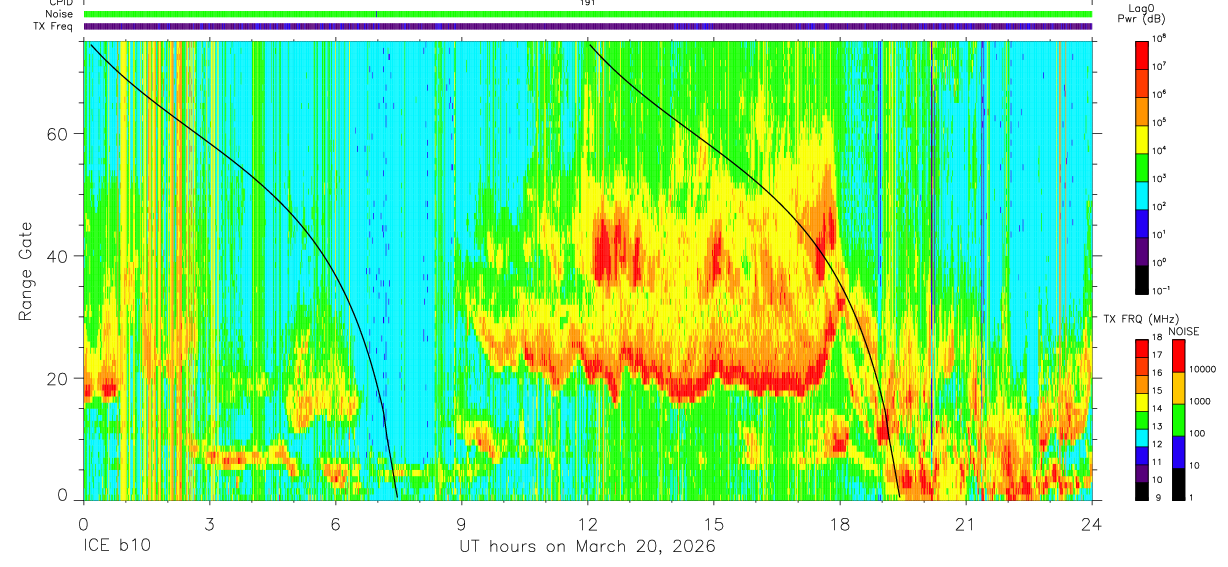The image size is (1228, 567).
Task: Click the x-axis tick label 6
Action: (335, 523)
